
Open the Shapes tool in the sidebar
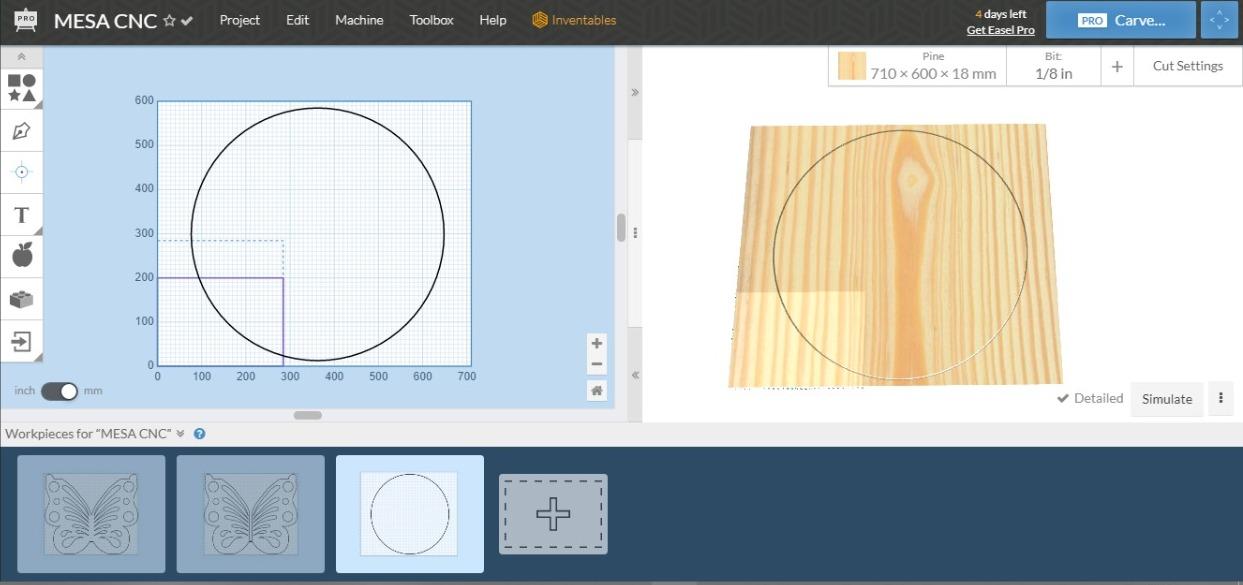tap(21, 88)
